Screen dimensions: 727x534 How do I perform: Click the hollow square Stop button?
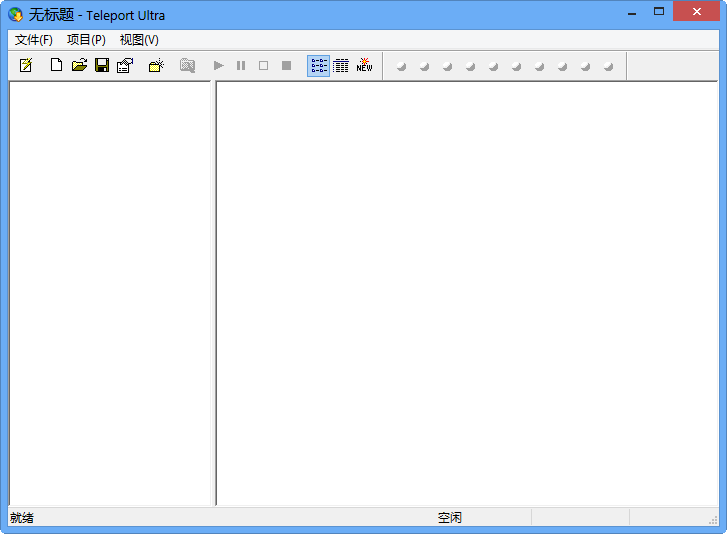[x=263, y=65]
